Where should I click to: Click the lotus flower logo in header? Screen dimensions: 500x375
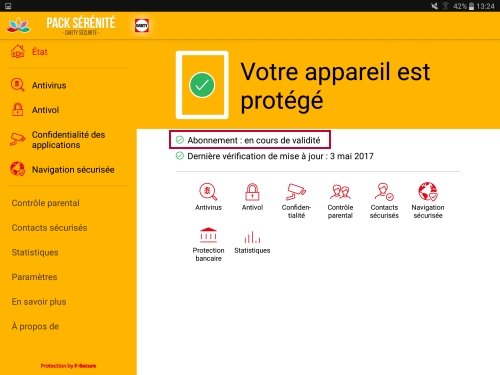[19, 25]
